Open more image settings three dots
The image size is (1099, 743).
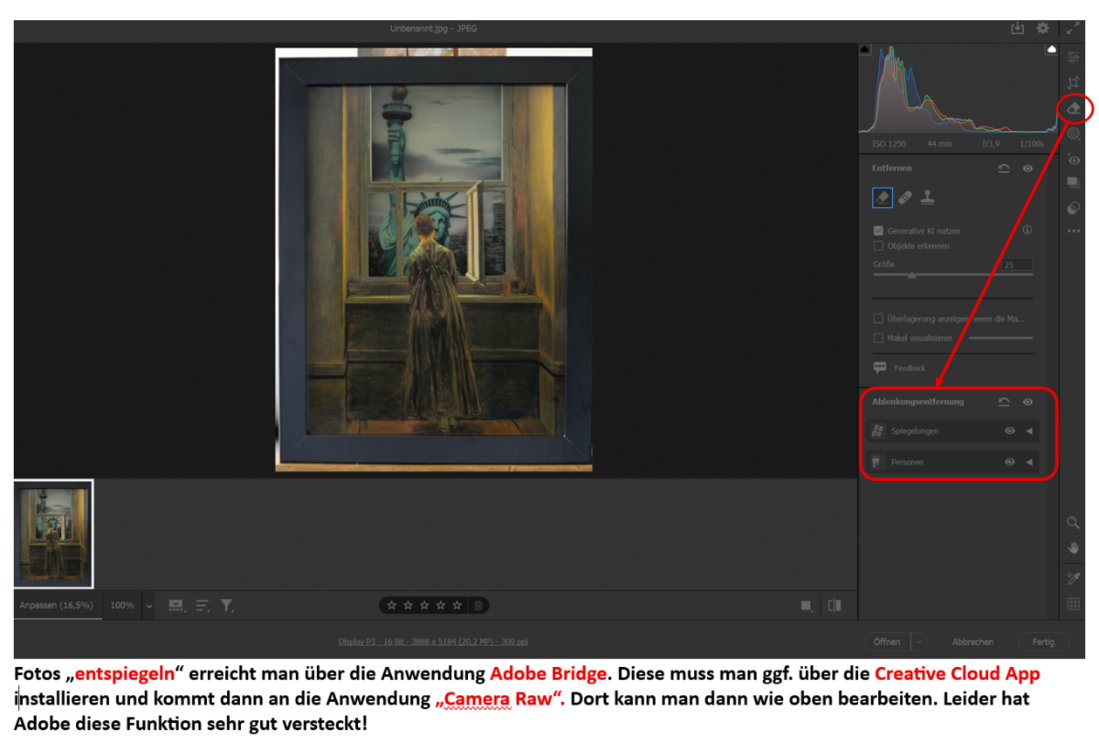(x=1073, y=231)
